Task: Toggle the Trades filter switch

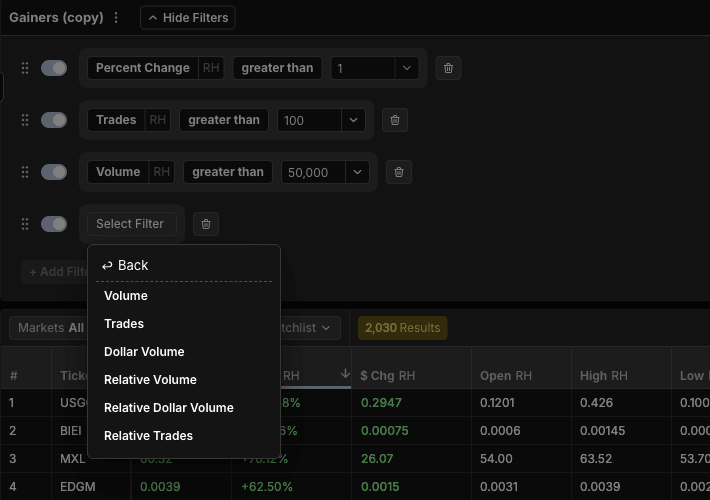Action: coord(54,120)
